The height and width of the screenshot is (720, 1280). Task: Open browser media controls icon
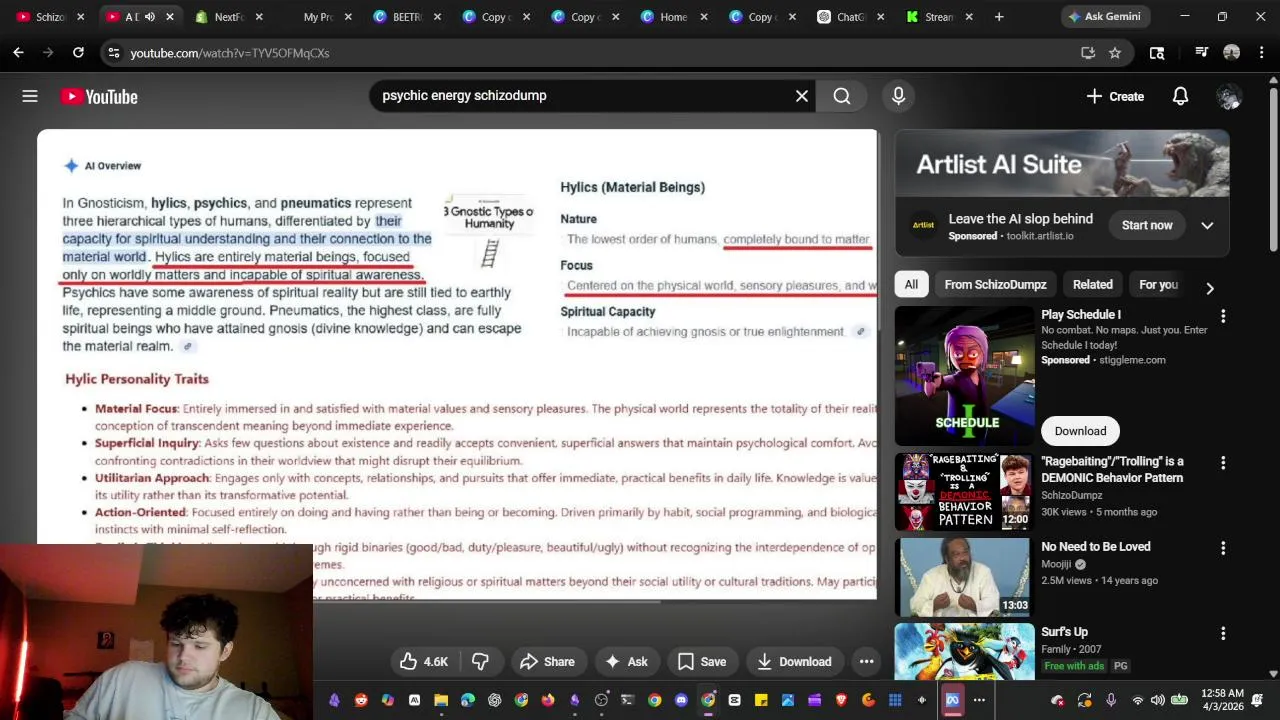click(1202, 53)
